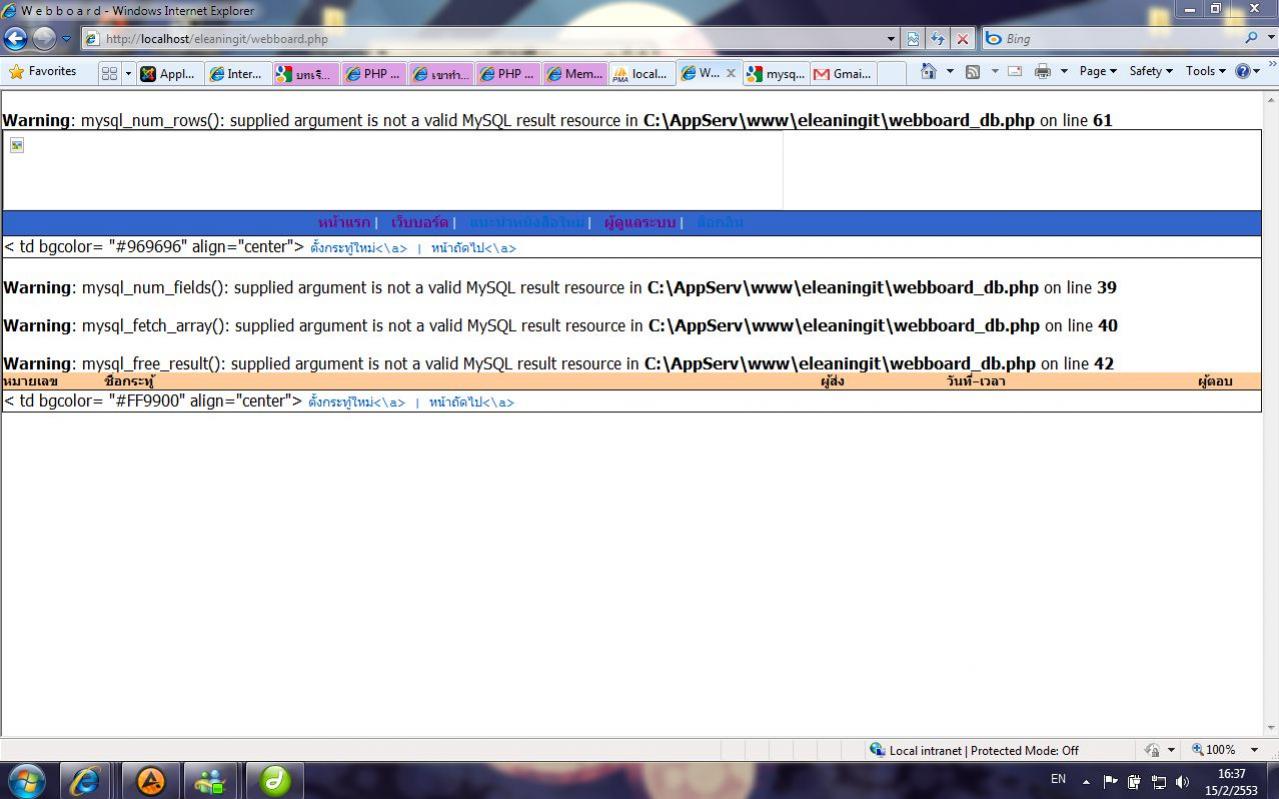
Task: Click first หน้าถัดไป link under navigation bar
Action: [x=457, y=248]
